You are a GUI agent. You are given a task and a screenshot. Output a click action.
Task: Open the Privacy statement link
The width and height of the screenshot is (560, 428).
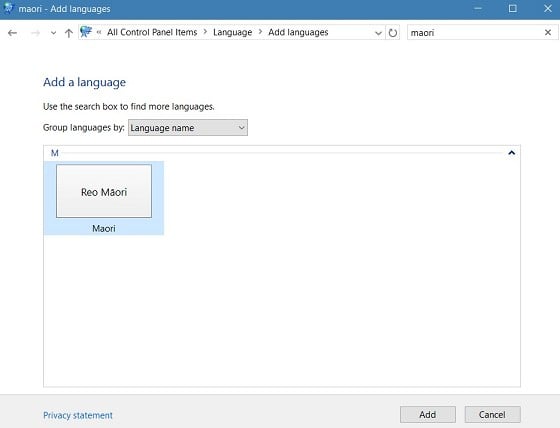pyautogui.click(x=78, y=415)
